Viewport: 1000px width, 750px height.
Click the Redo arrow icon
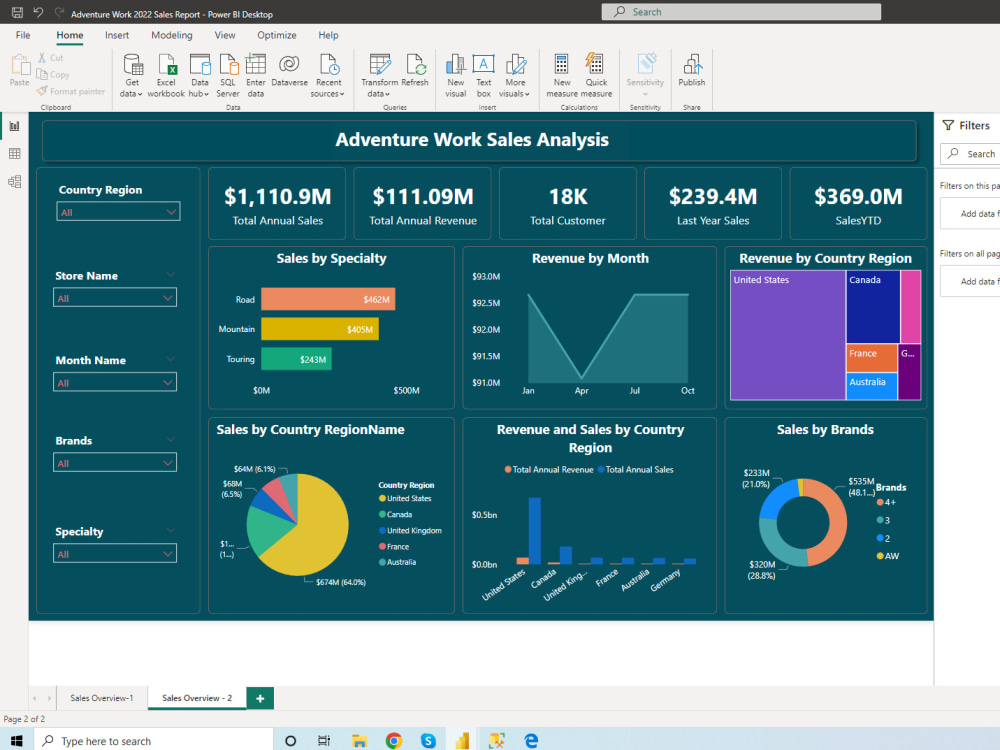[59, 12]
